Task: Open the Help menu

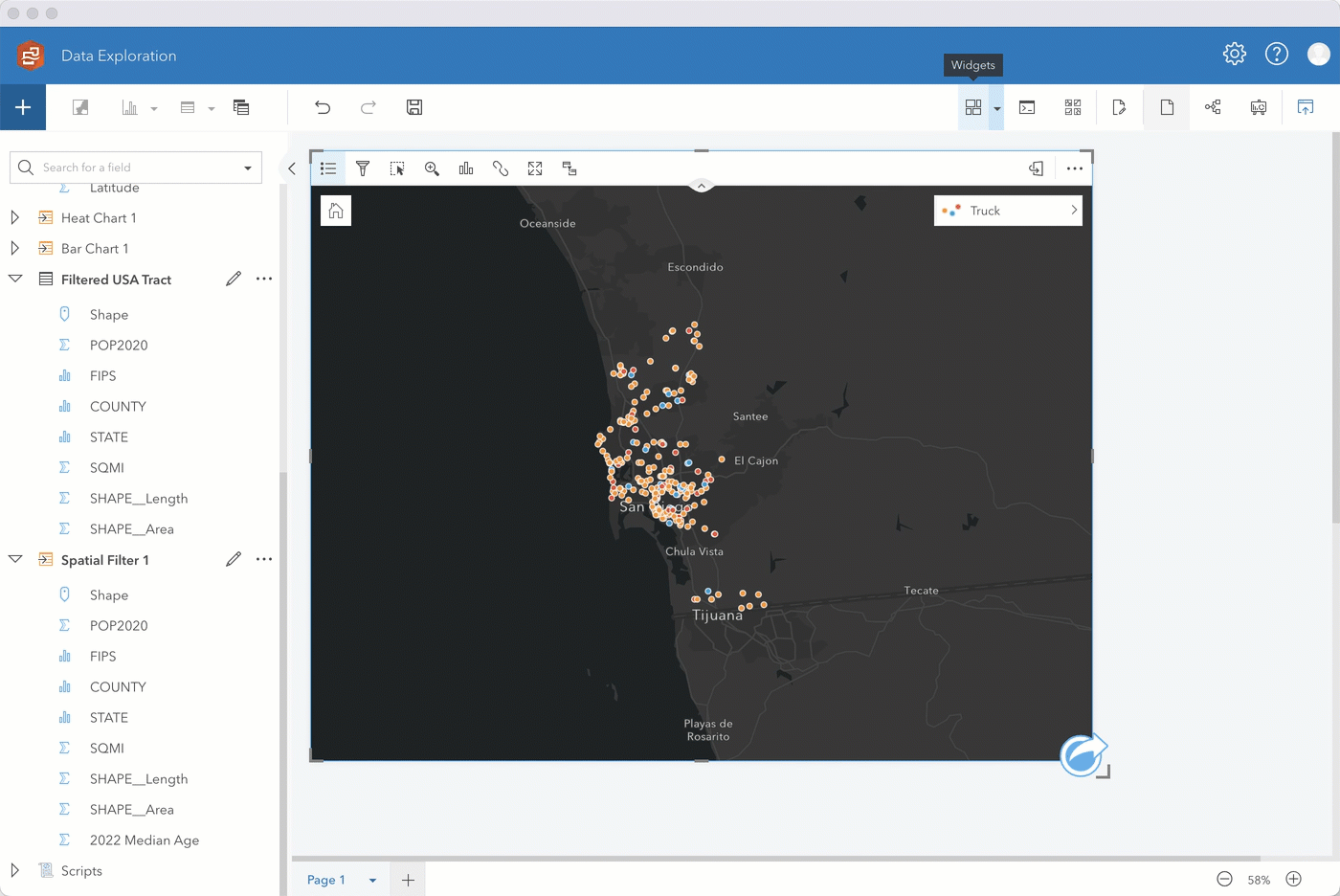Action: 1277,54
